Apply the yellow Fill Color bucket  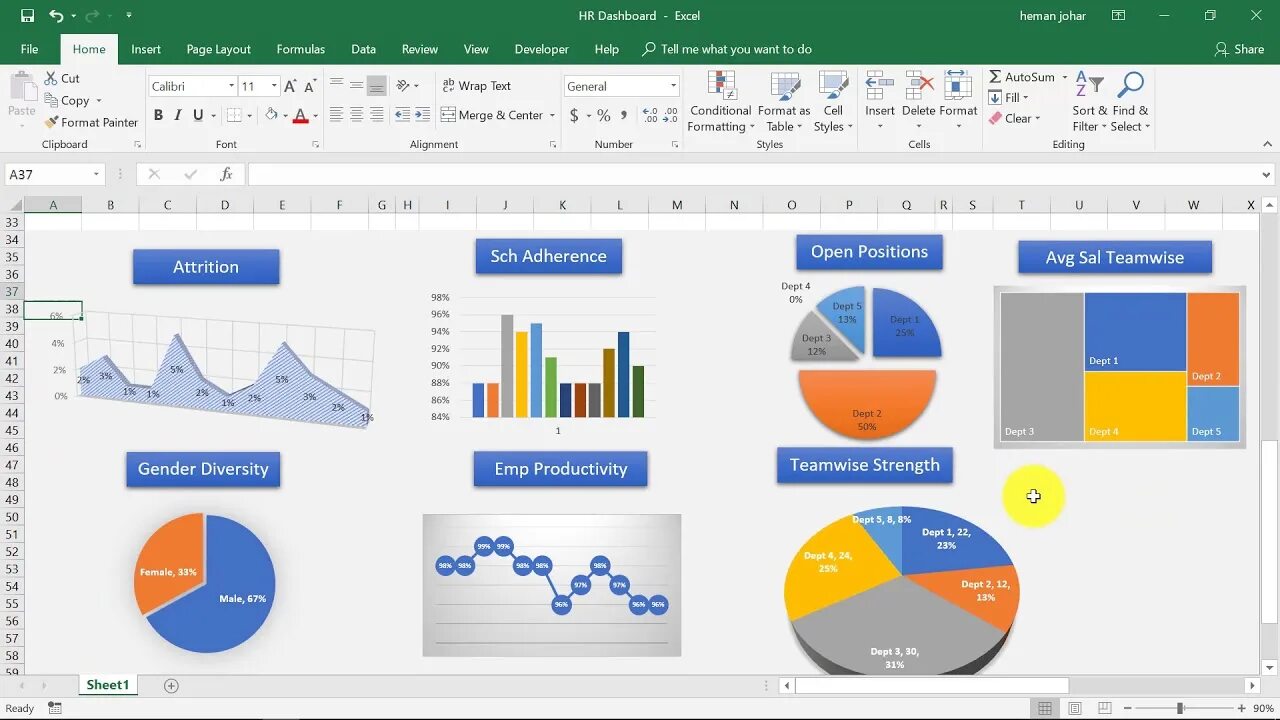click(271, 115)
